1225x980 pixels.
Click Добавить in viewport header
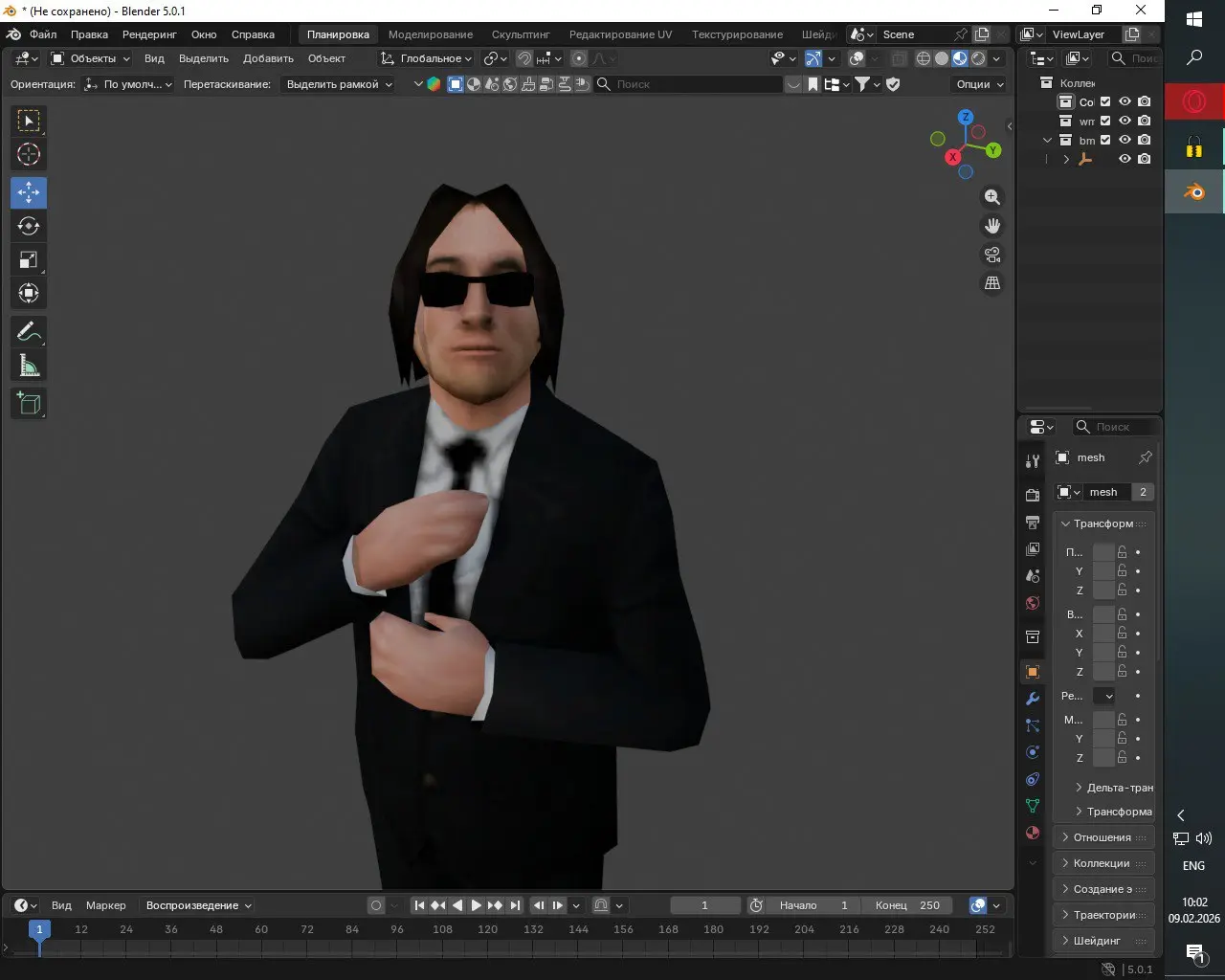click(x=268, y=58)
